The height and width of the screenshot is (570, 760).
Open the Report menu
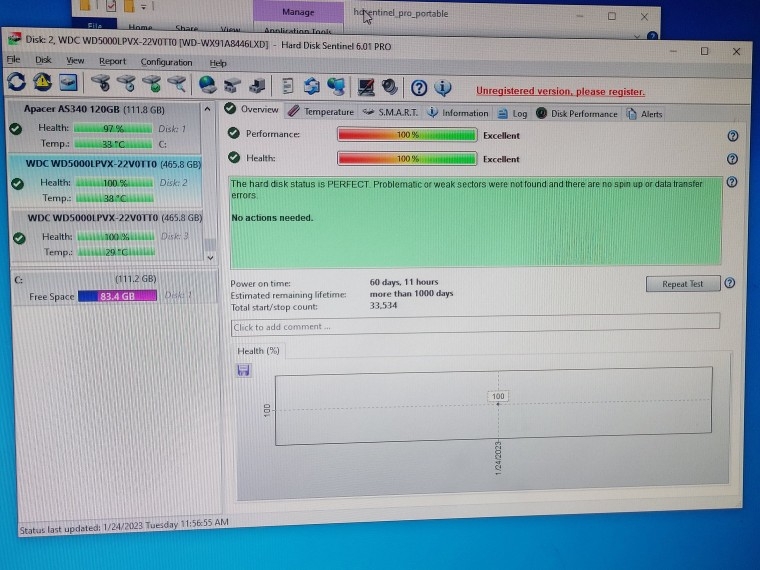(112, 61)
